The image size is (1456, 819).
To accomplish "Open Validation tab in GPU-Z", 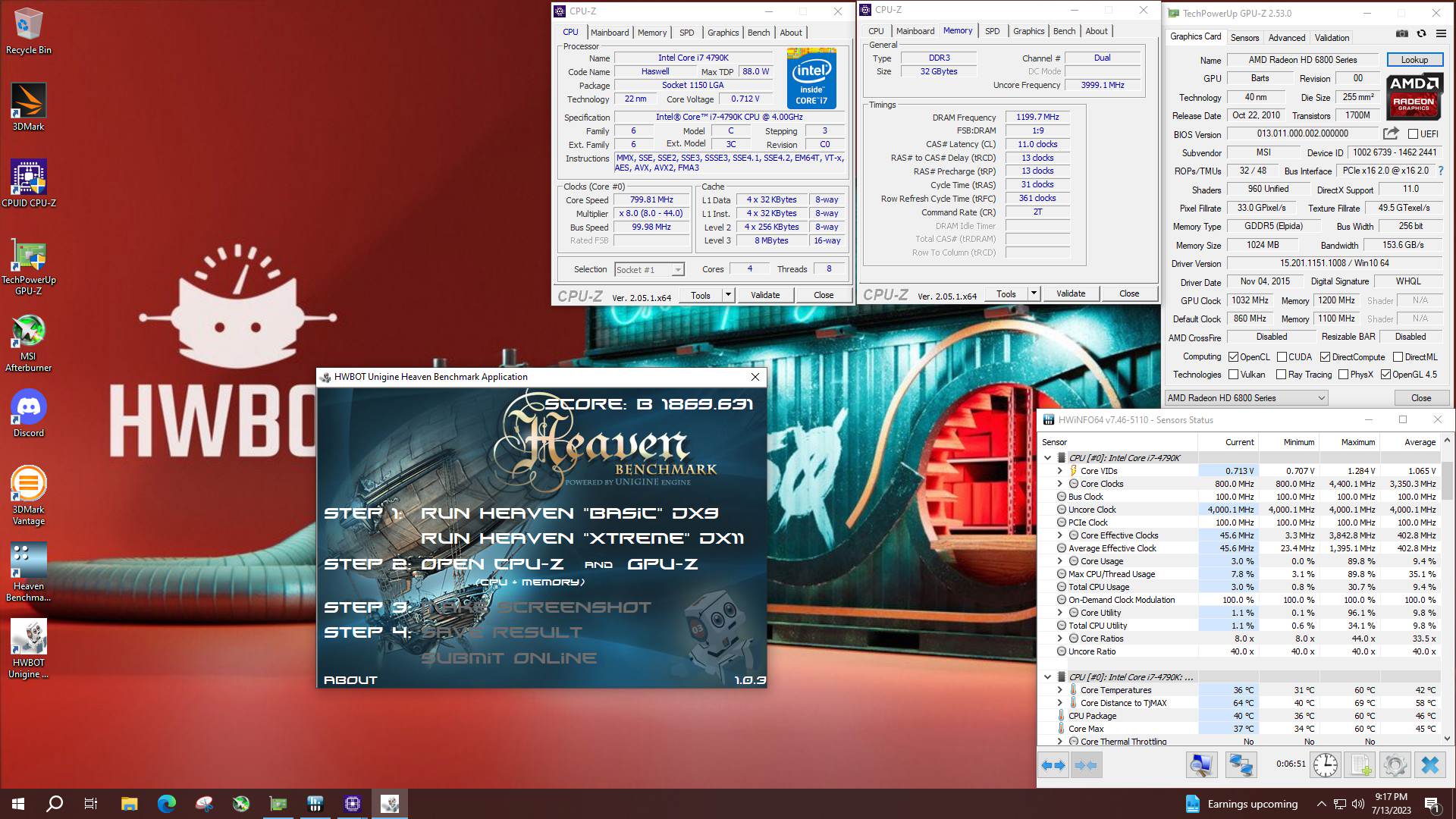I will [1332, 38].
